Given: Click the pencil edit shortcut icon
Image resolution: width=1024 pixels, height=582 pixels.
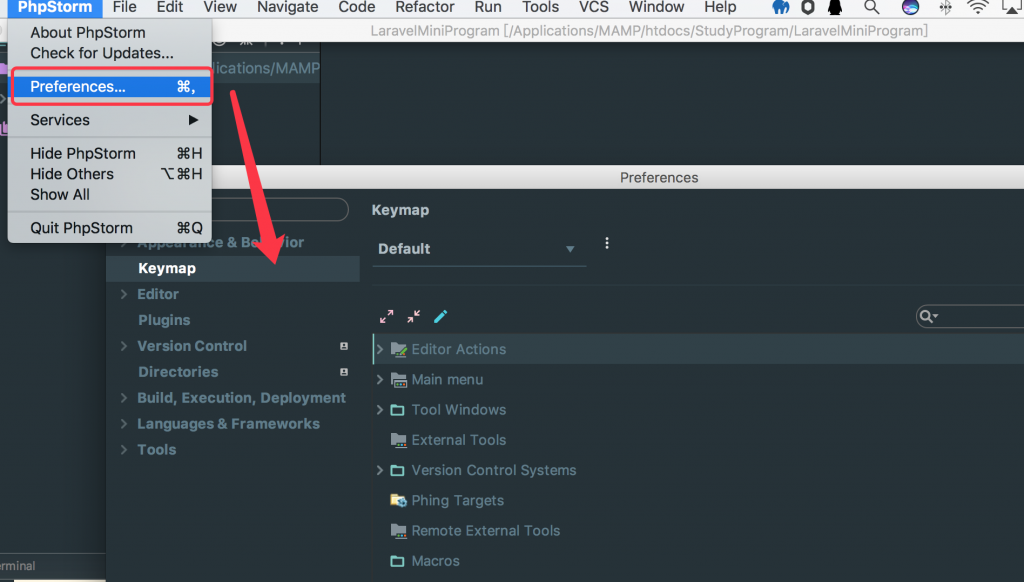Looking at the screenshot, I should pos(440,316).
